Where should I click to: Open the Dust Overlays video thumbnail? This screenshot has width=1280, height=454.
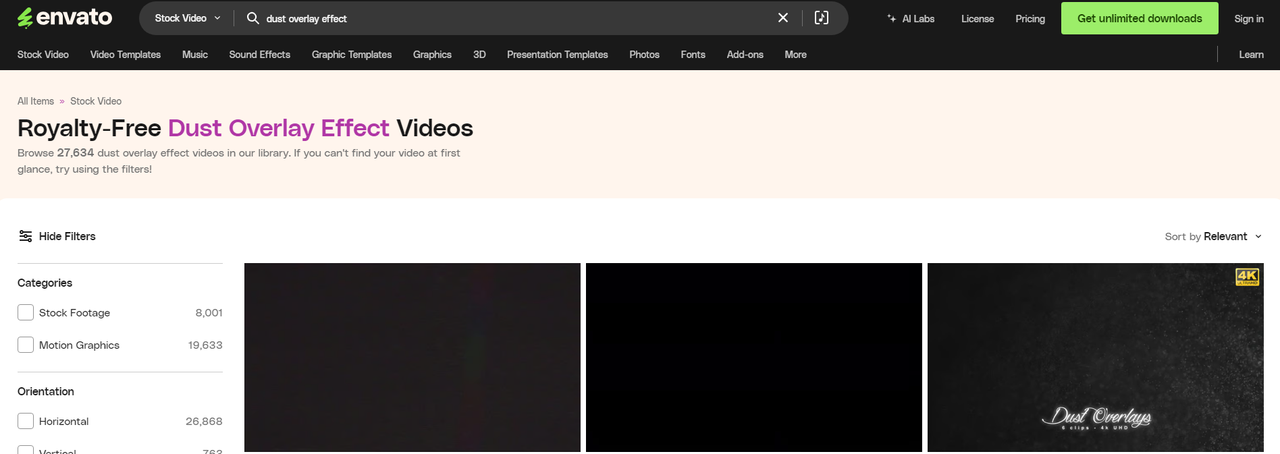[1096, 357]
